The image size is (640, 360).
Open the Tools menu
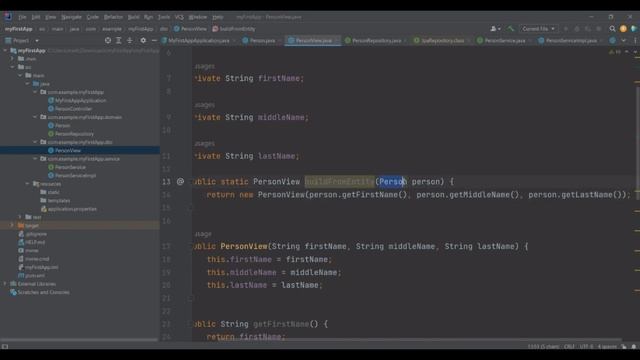pos(164,17)
